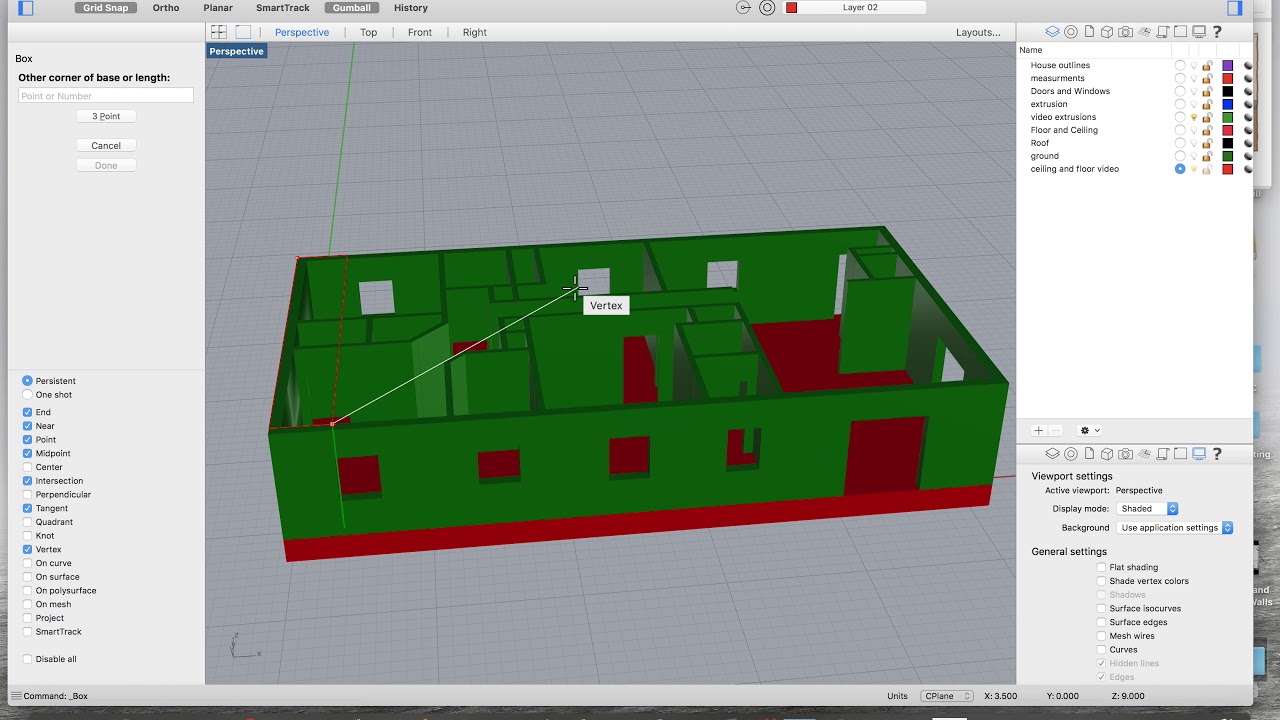Open the History toolbar button
This screenshot has height=720, width=1280.
click(x=410, y=8)
